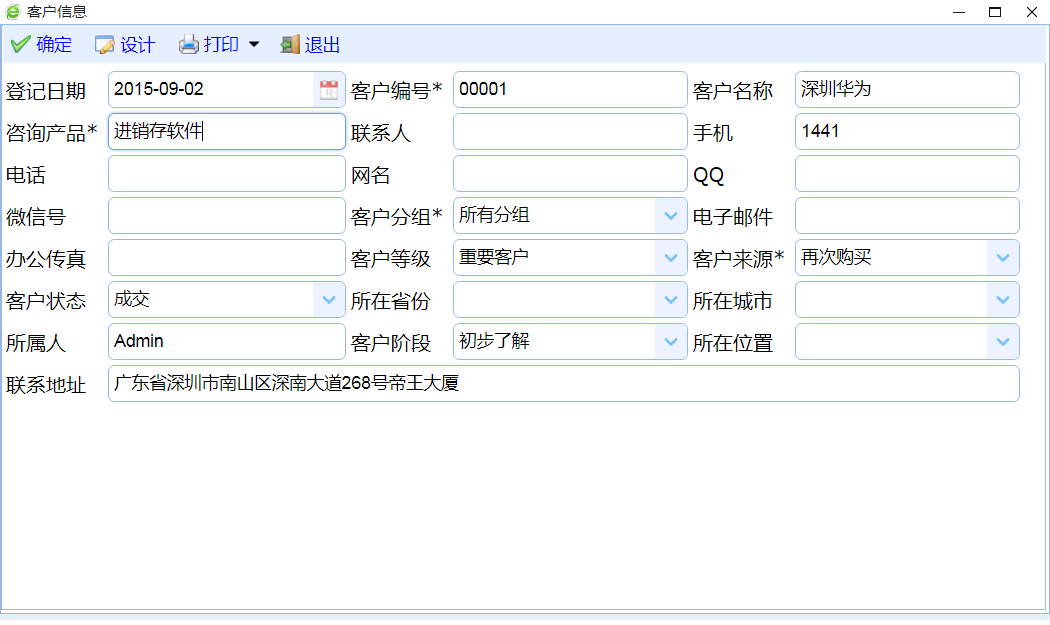Open the 设计 design tool
Viewport: 1050px width, 625px height.
[x=105, y=45]
